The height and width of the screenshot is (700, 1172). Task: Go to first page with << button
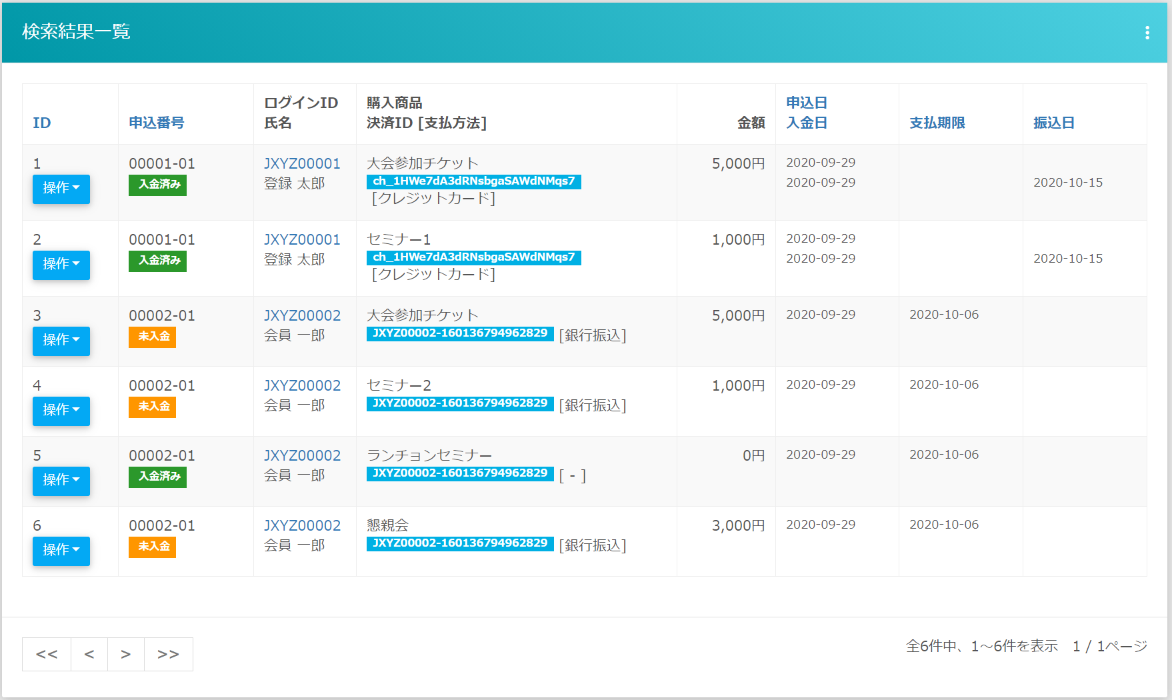tap(47, 654)
